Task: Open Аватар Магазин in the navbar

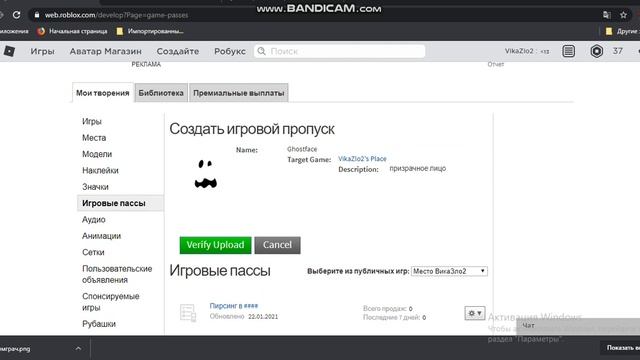Action: 105,51
